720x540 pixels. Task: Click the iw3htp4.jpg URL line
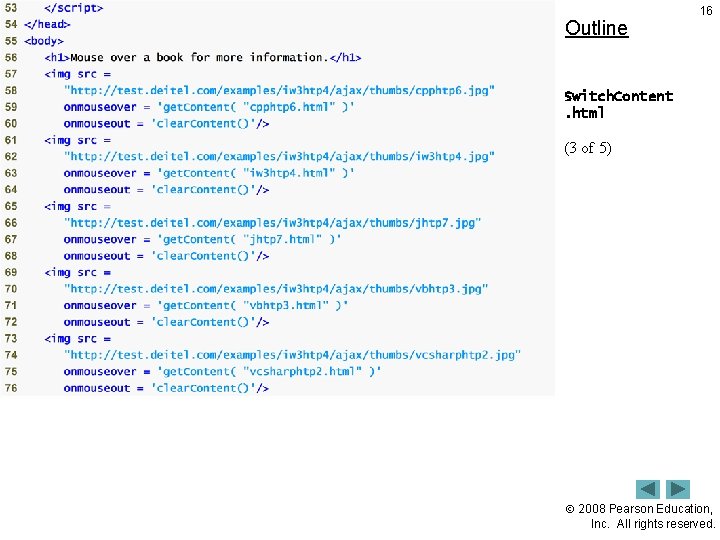pos(279,157)
